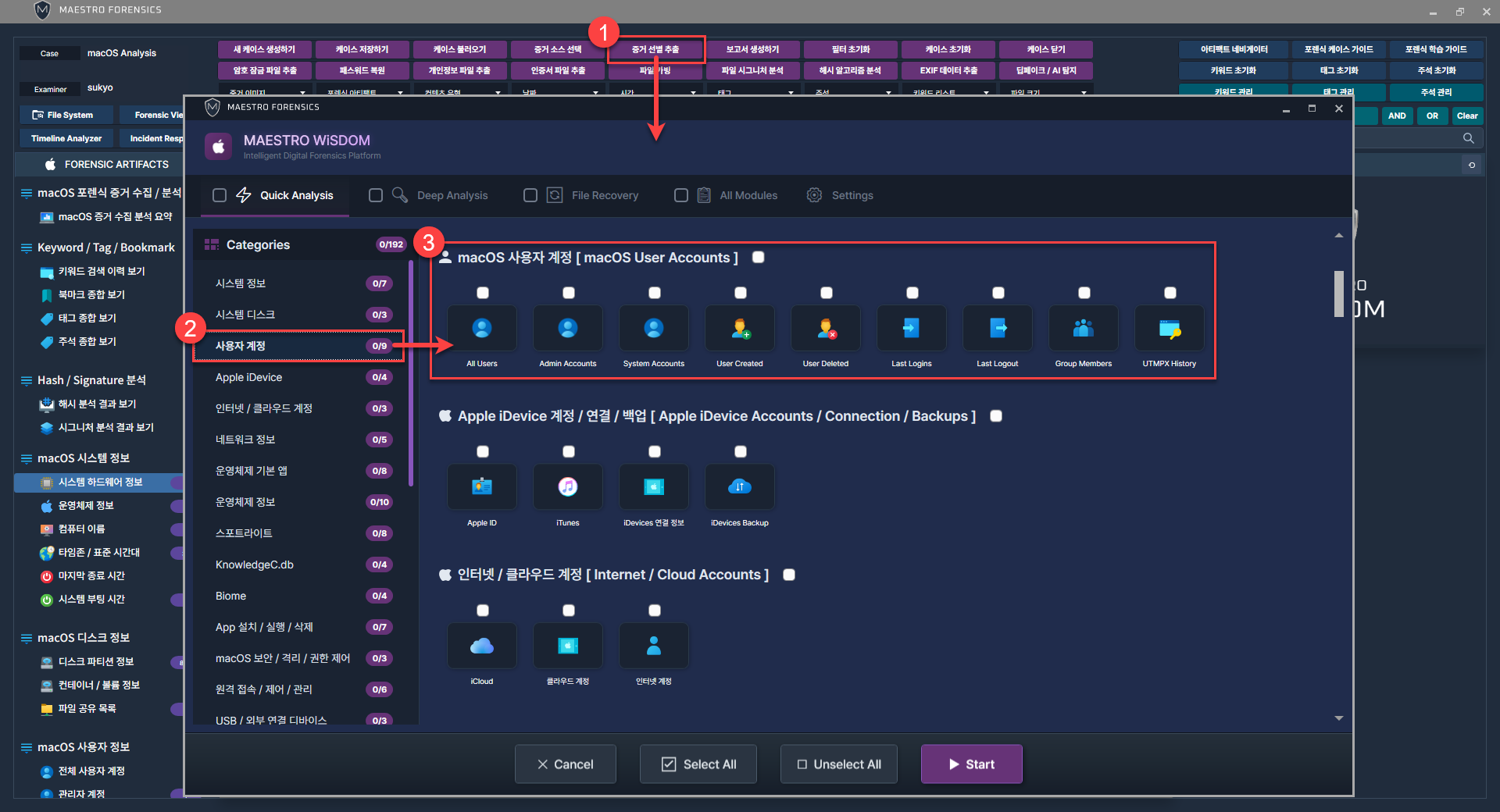Viewport: 1500px width, 812px height.
Task: Select the iDevices Backup icon
Action: pyautogui.click(x=740, y=487)
